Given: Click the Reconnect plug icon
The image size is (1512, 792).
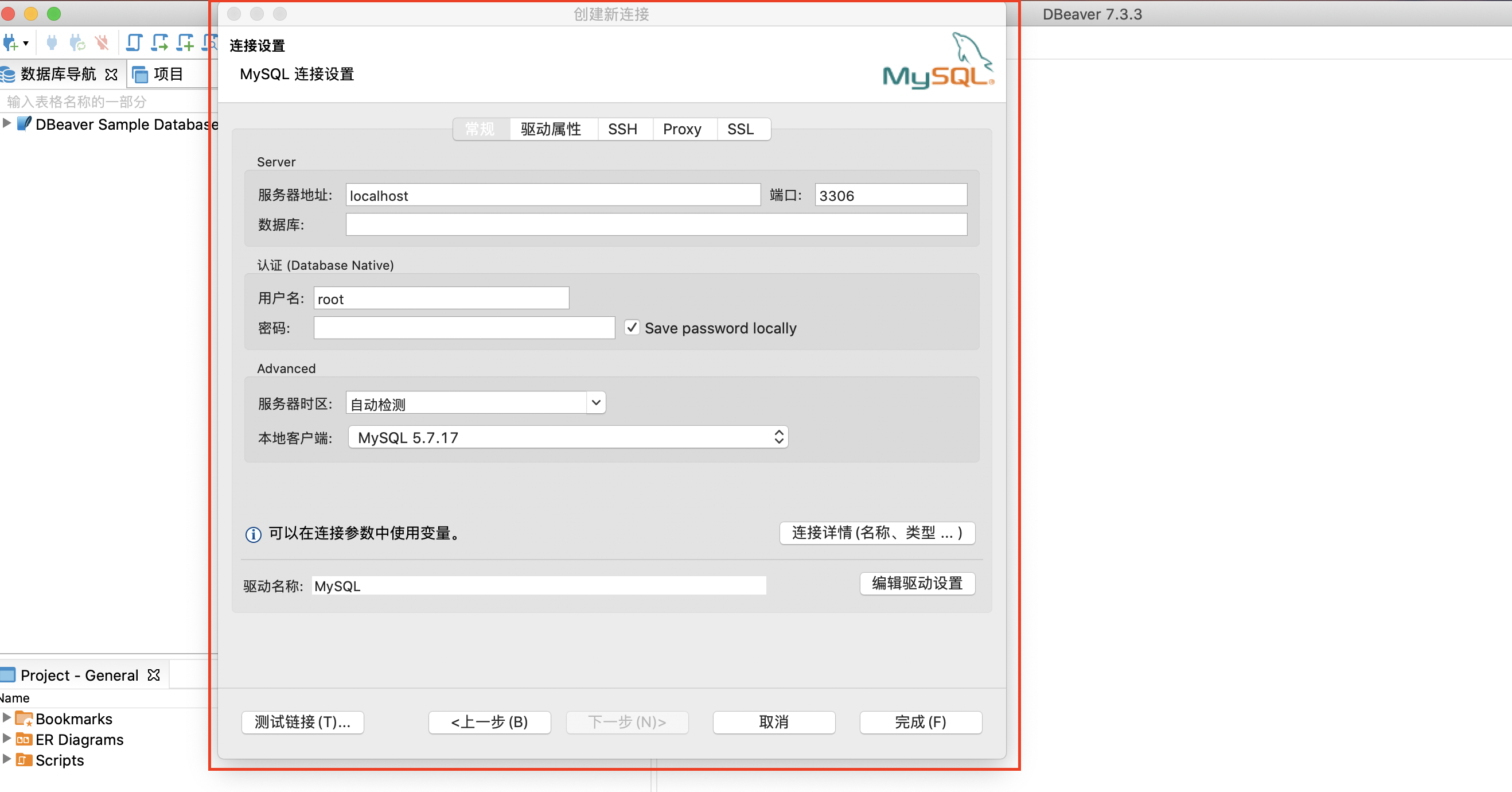Looking at the screenshot, I should (x=77, y=43).
